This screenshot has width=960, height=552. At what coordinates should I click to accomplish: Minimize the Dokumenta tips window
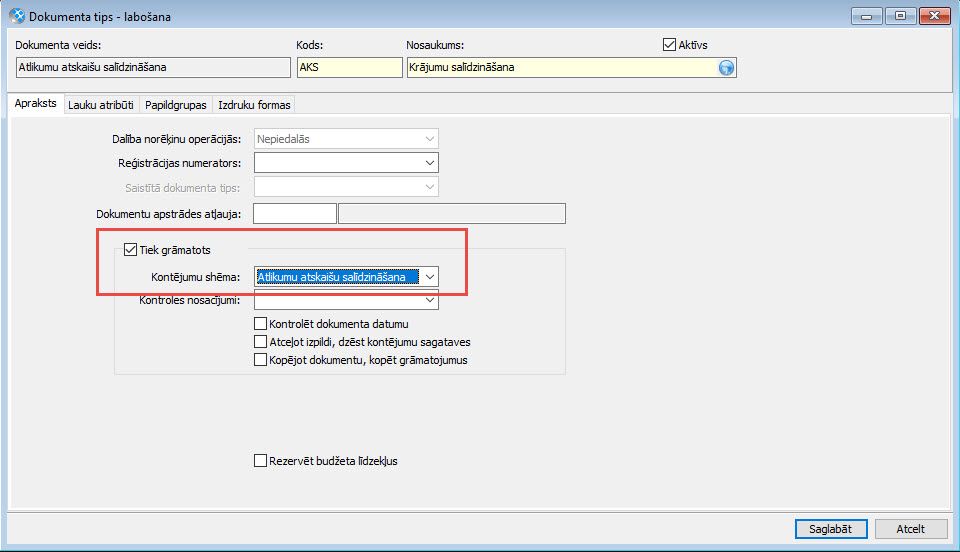click(x=866, y=16)
